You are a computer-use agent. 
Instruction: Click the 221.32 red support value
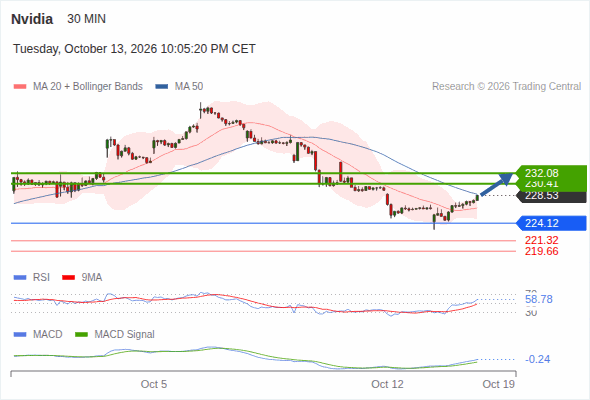[x=542, y=240]
